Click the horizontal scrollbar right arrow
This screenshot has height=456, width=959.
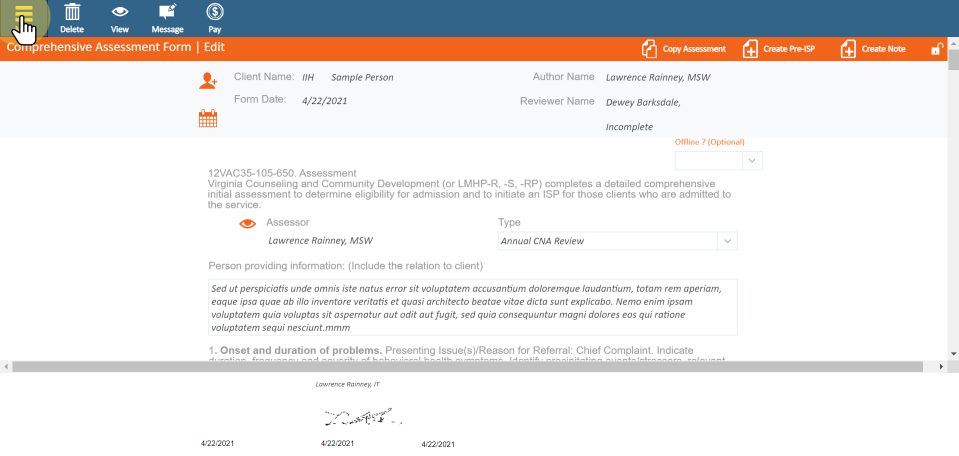pos(939,367)
